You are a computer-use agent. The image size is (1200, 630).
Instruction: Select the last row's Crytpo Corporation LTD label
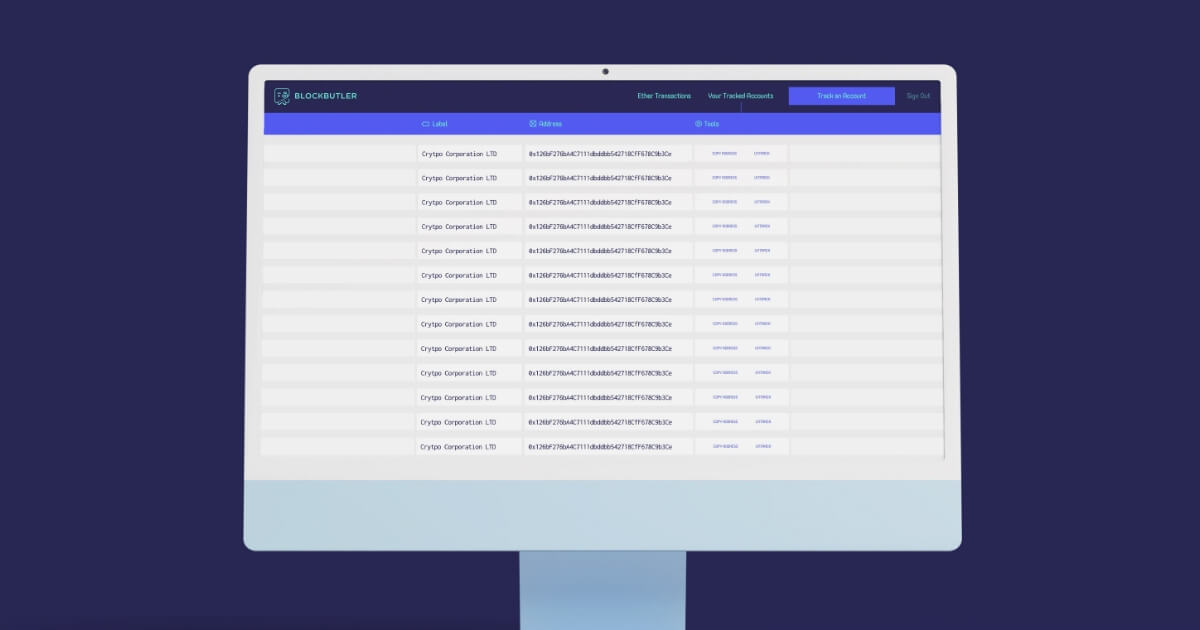point(458,447)
